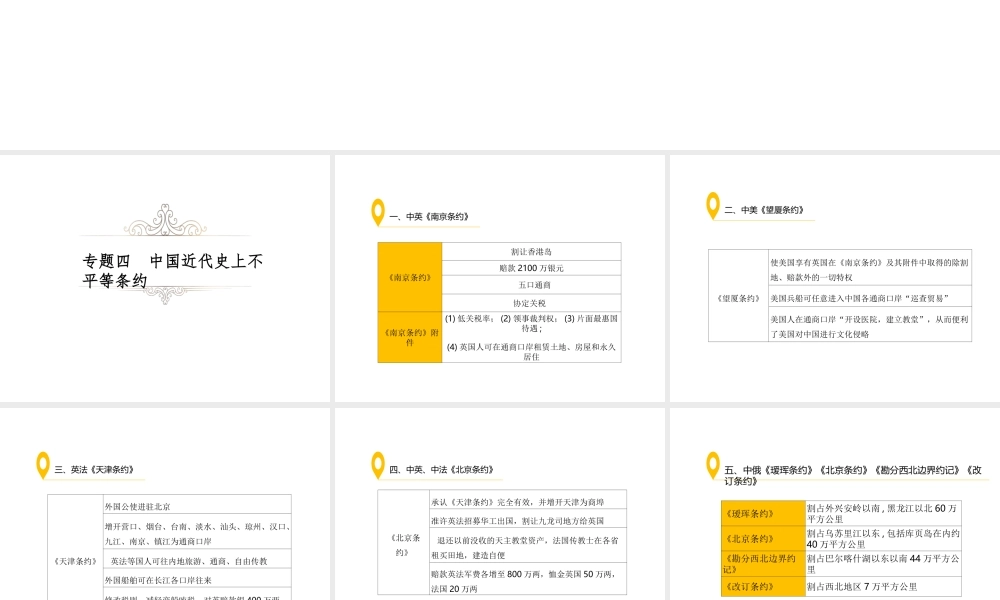Image resolution: width=1000 pixels, height=600 pixels.
Task: Select the slide headed 四、中英、中法《北京条约》
Action: point(499,504)
